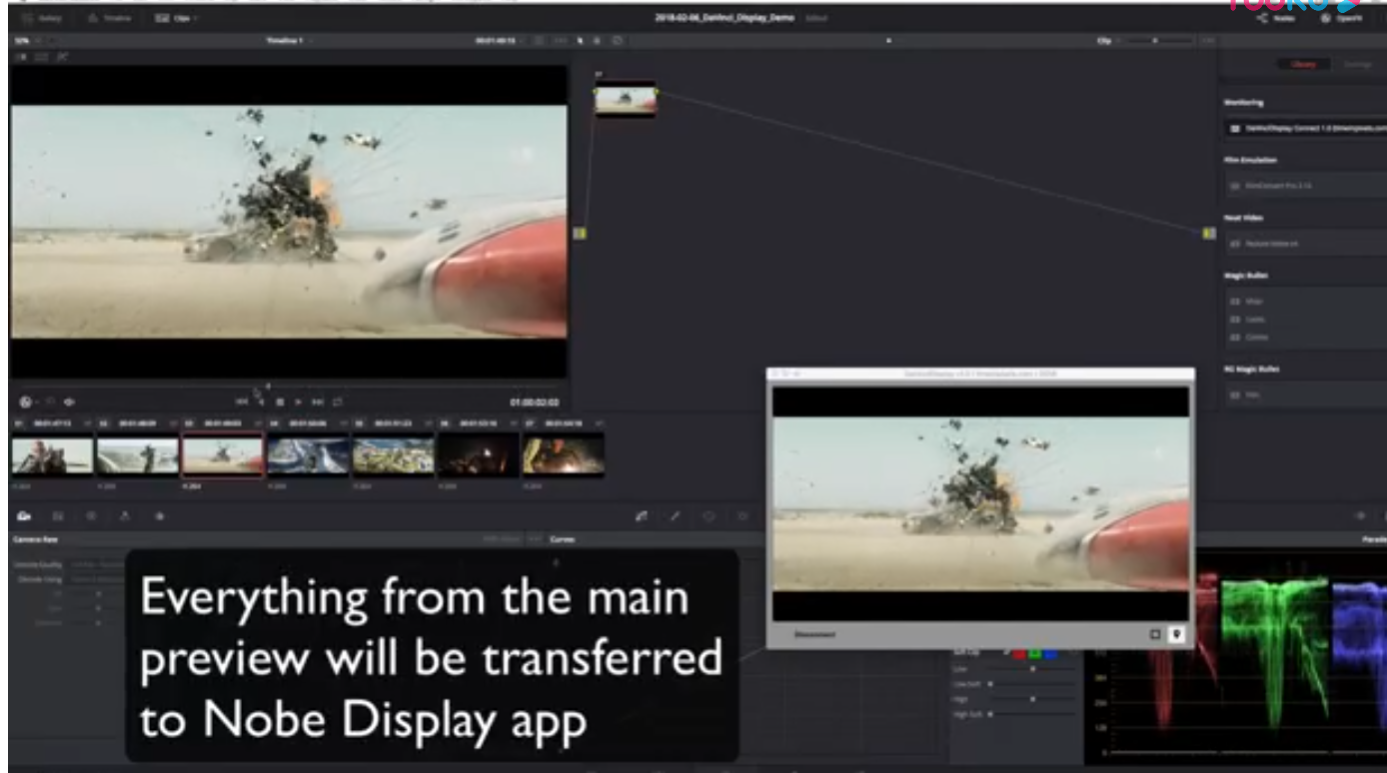Adjust node editor zoom slider
This screenshot has width=1387, height=773.
[1157, 40]
